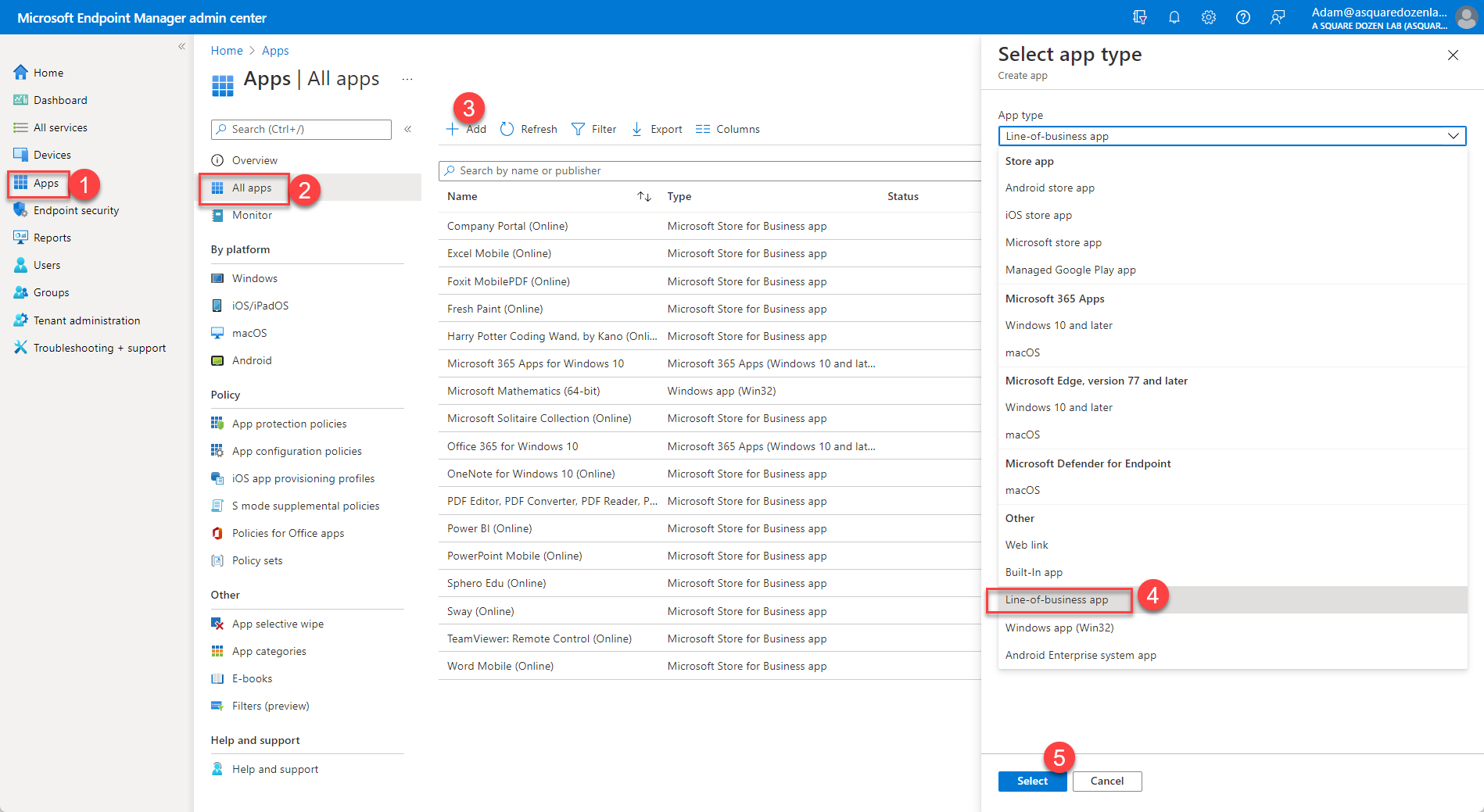
Task: Click the Android platform icon
Action: pyautogui.click(x=217, y=360)
